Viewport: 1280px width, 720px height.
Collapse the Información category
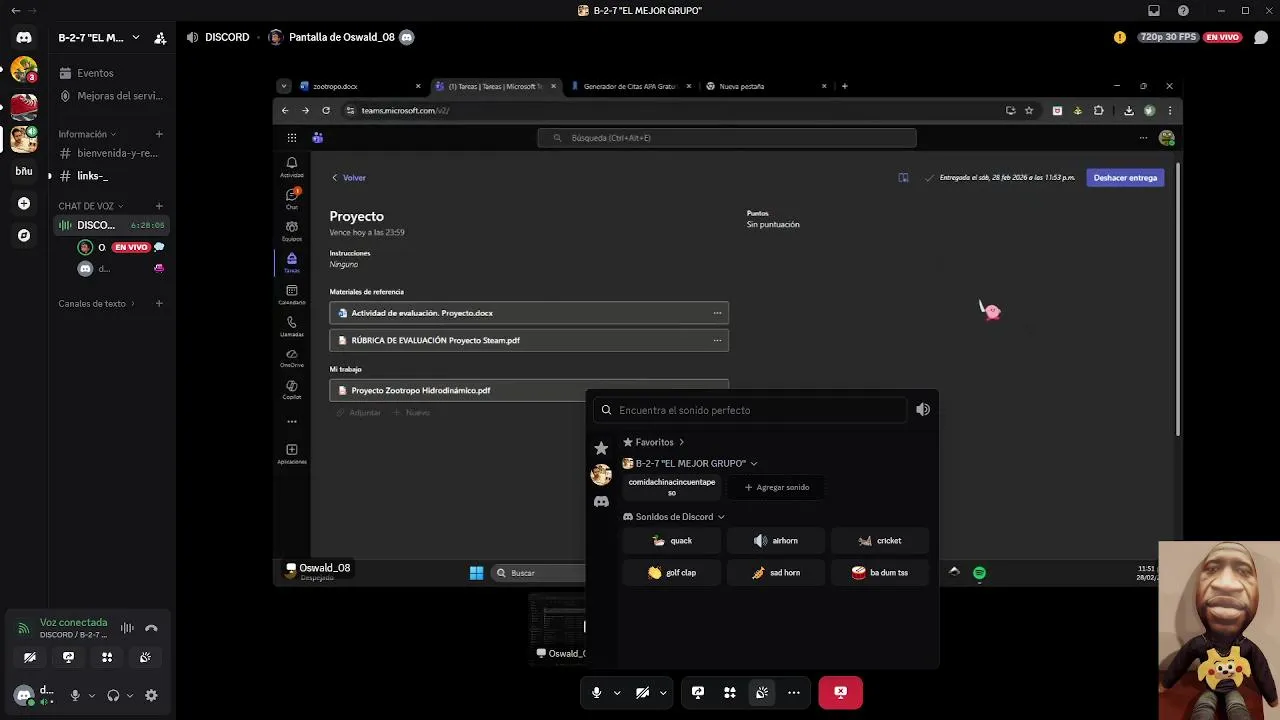[x=87, y=134]
